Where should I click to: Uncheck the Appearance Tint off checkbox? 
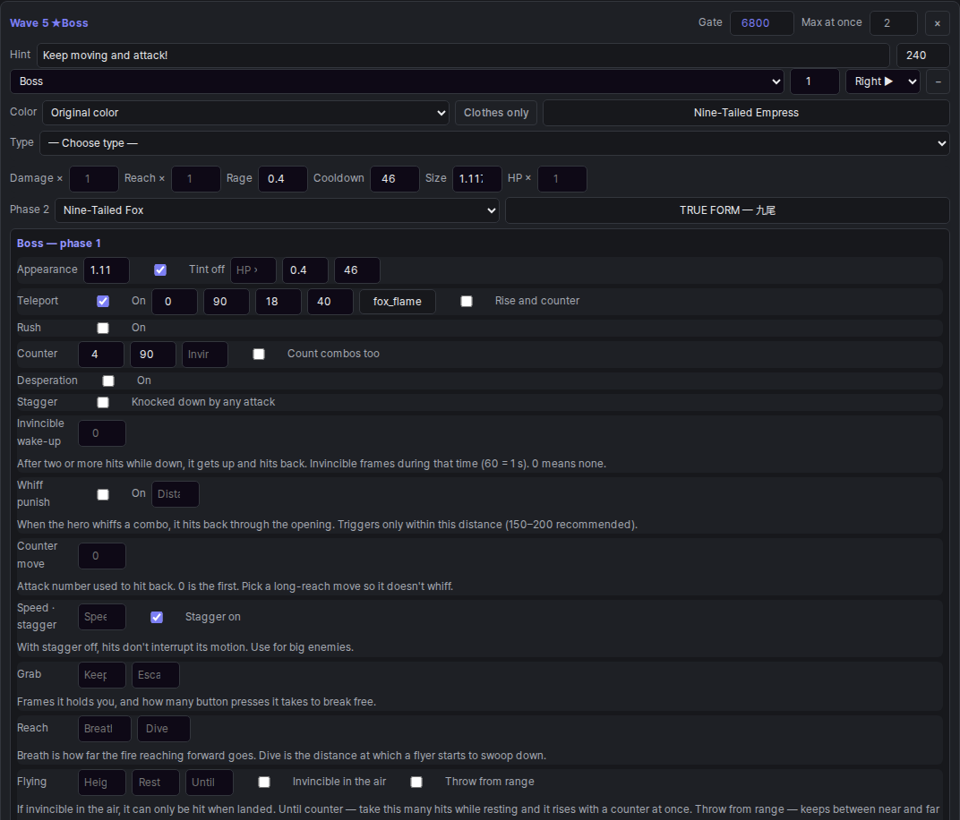click(160, 270)
